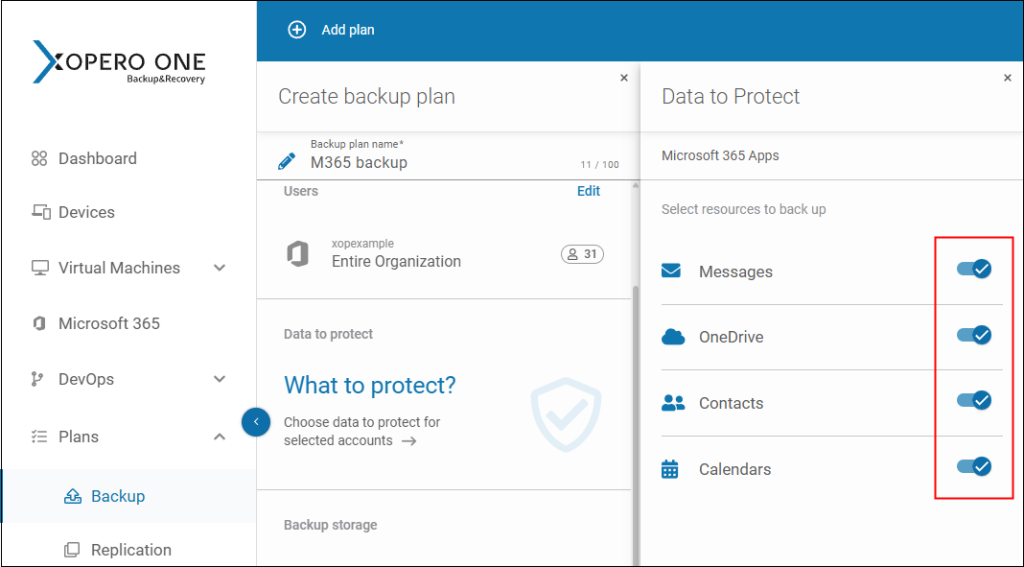Viewport: 1024px width, 567px height.
Task: Click the Contacts label
Action: click(731, 403)
